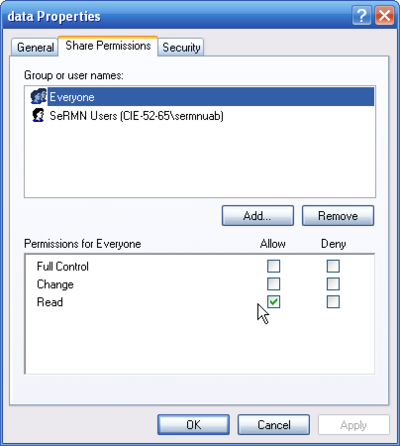Image resolution: width=400 pixels, height=446 pixels.
Task: Click the SeRMN Users user icon
Action: point(38,115)
